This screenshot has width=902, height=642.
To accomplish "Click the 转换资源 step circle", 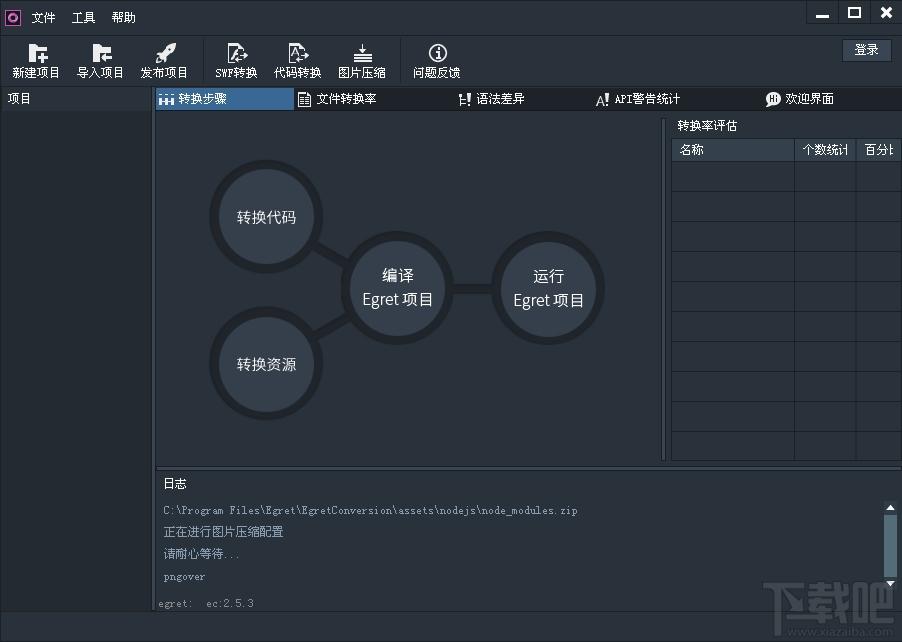I will coord(266,364).
